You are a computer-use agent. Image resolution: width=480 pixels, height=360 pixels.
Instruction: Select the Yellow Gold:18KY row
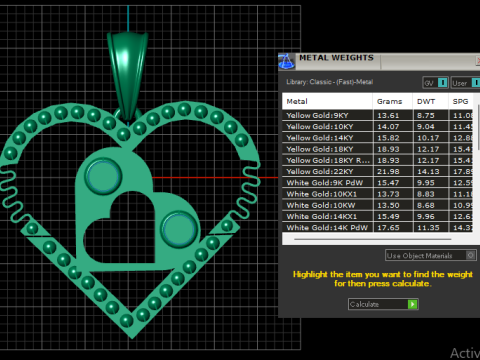(x=377, y=149)
